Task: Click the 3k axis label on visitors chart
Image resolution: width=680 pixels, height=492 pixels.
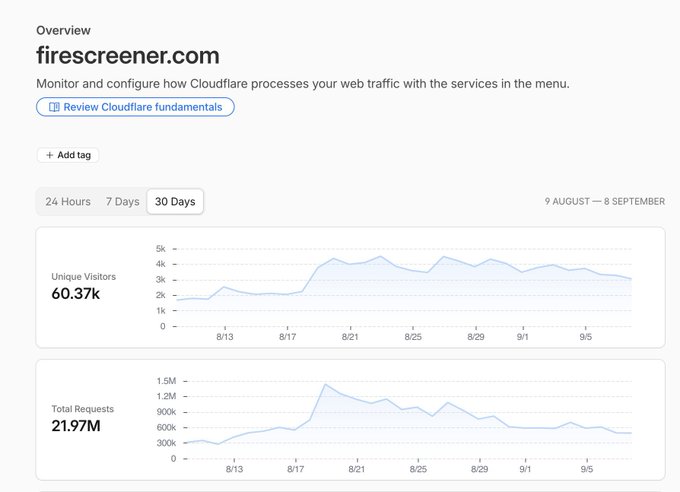Action: tap(161, 280)
